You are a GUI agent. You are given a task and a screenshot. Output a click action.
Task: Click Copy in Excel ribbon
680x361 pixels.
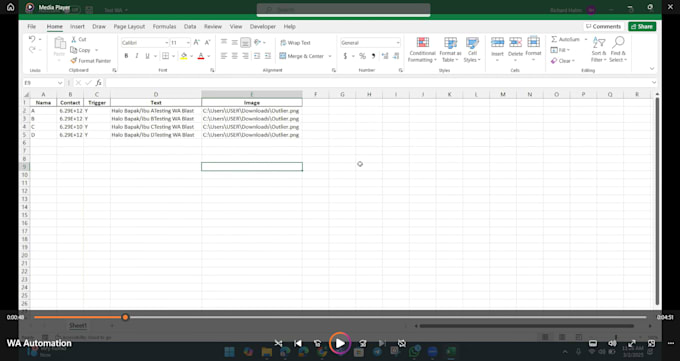(81, 50)
